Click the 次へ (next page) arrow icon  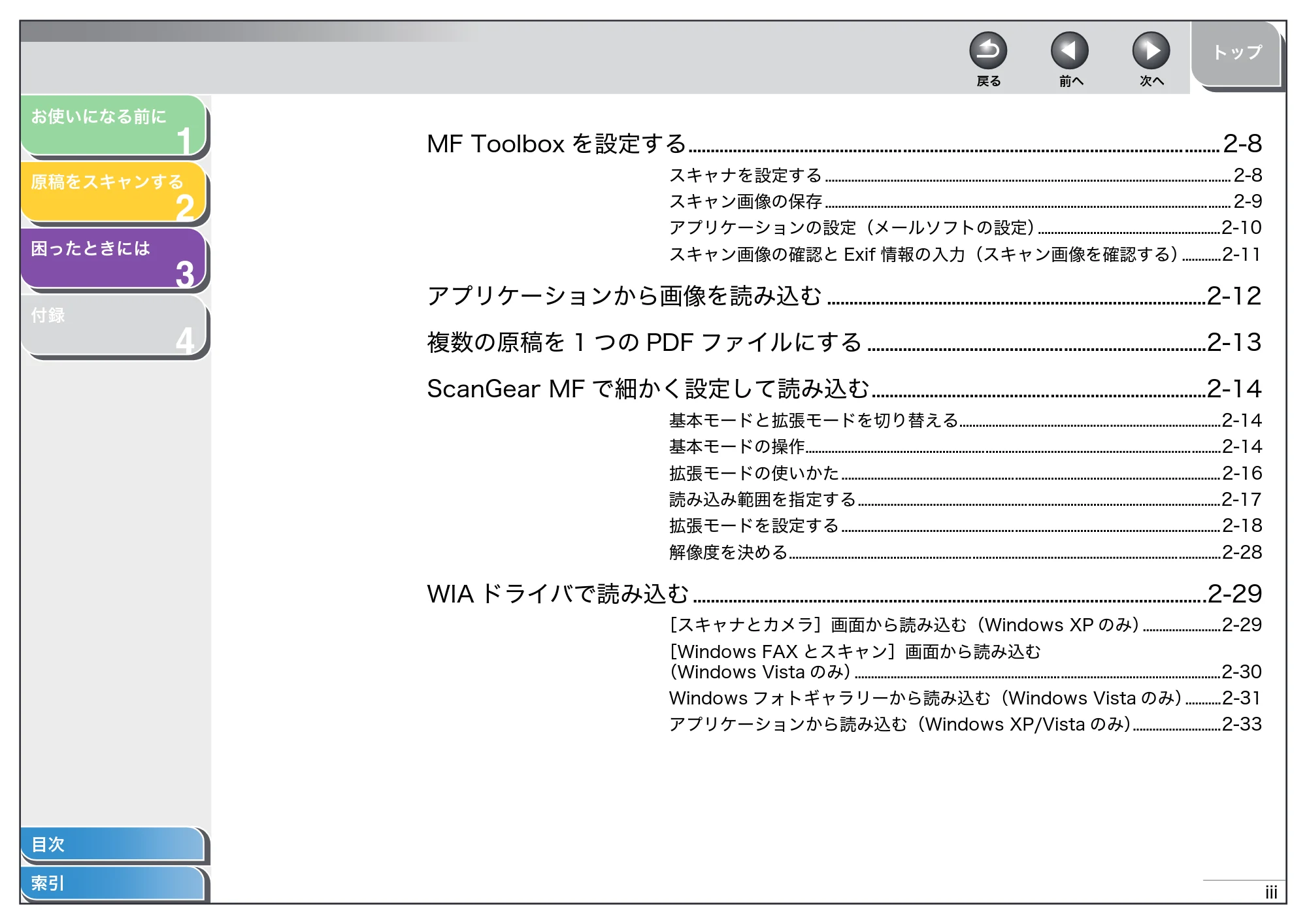click(1151, 51)
